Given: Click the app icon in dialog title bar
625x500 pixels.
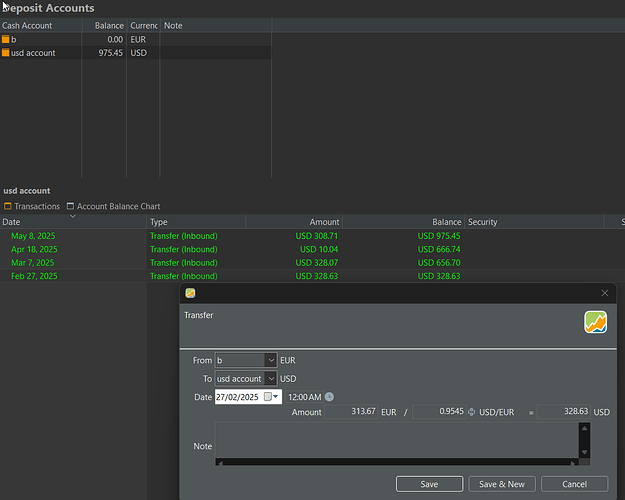Looking at the screenshot, I should 191,293.
